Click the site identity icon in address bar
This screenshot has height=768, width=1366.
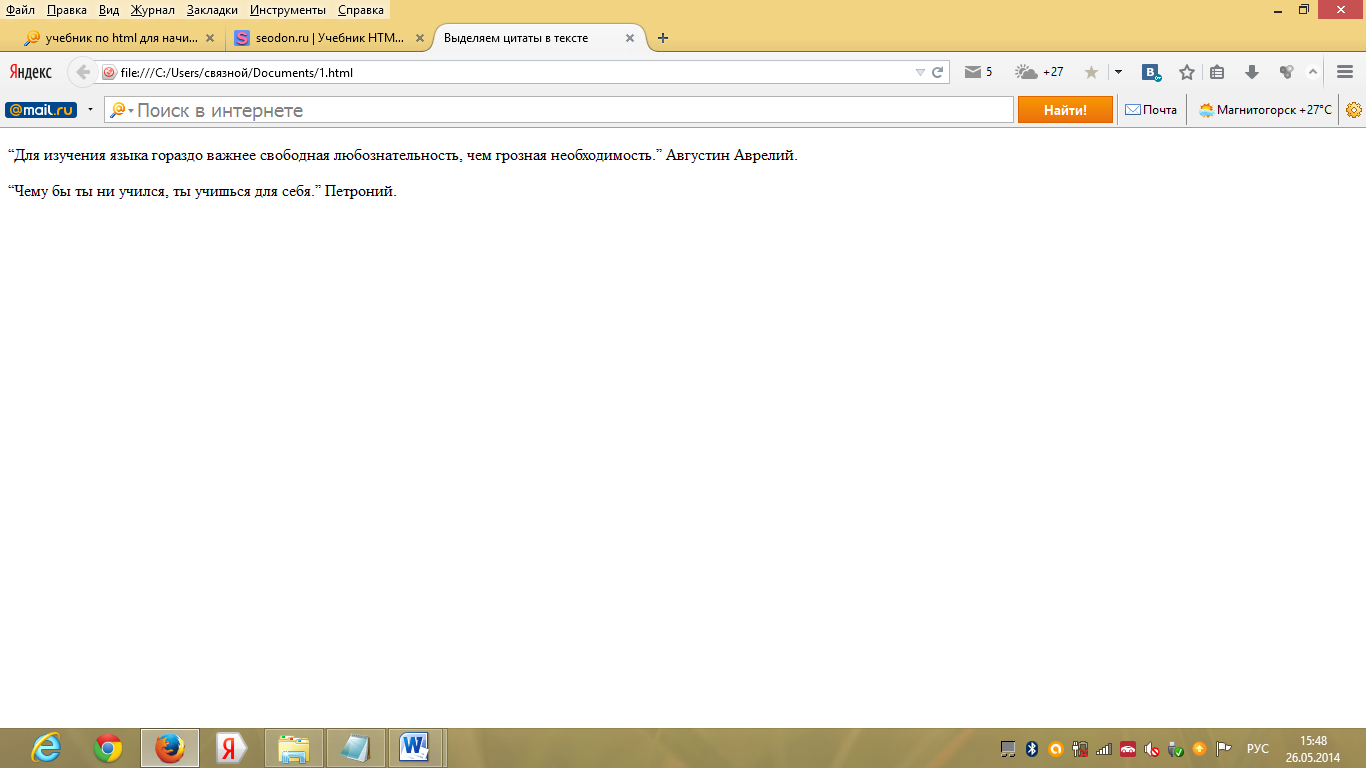tap(109, 72)
